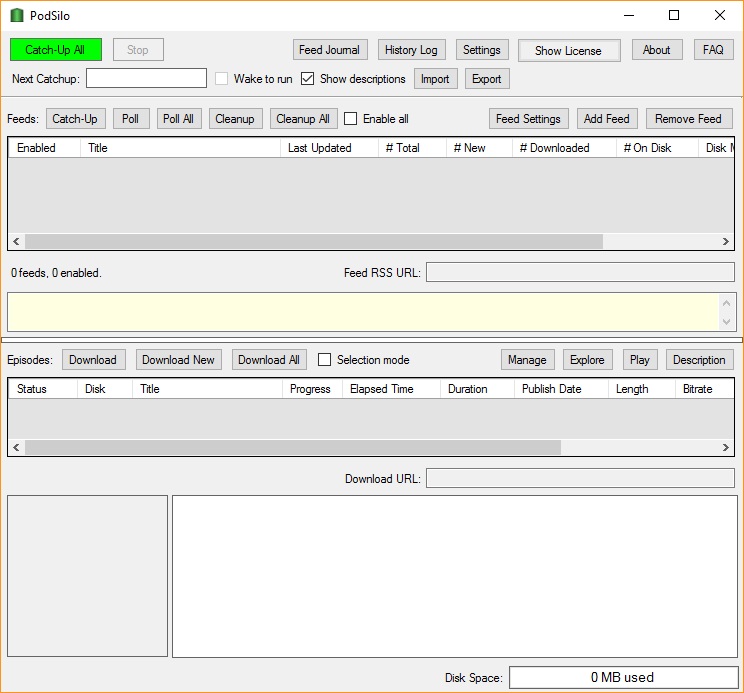The width and height of the screenshot is (744, 693).
Task: Click Show License
Action: pos(569,50)
